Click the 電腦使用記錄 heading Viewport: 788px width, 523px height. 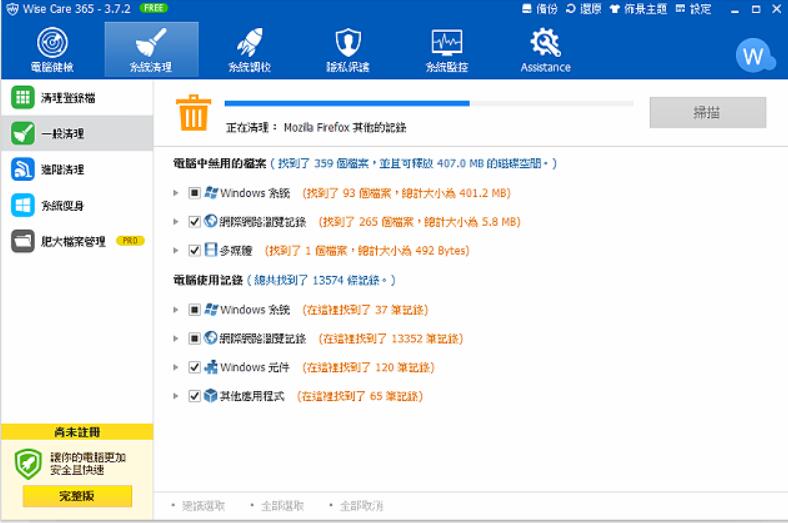click(x=208, y=280)
